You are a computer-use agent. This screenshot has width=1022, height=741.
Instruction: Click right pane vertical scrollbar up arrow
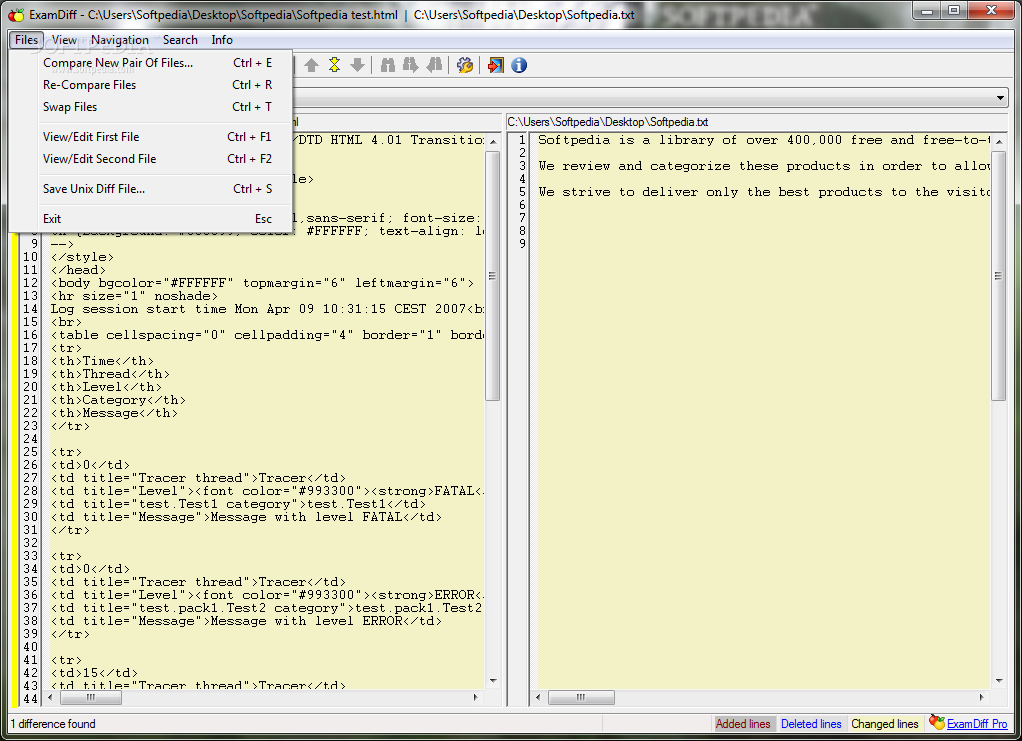point(999,141)
